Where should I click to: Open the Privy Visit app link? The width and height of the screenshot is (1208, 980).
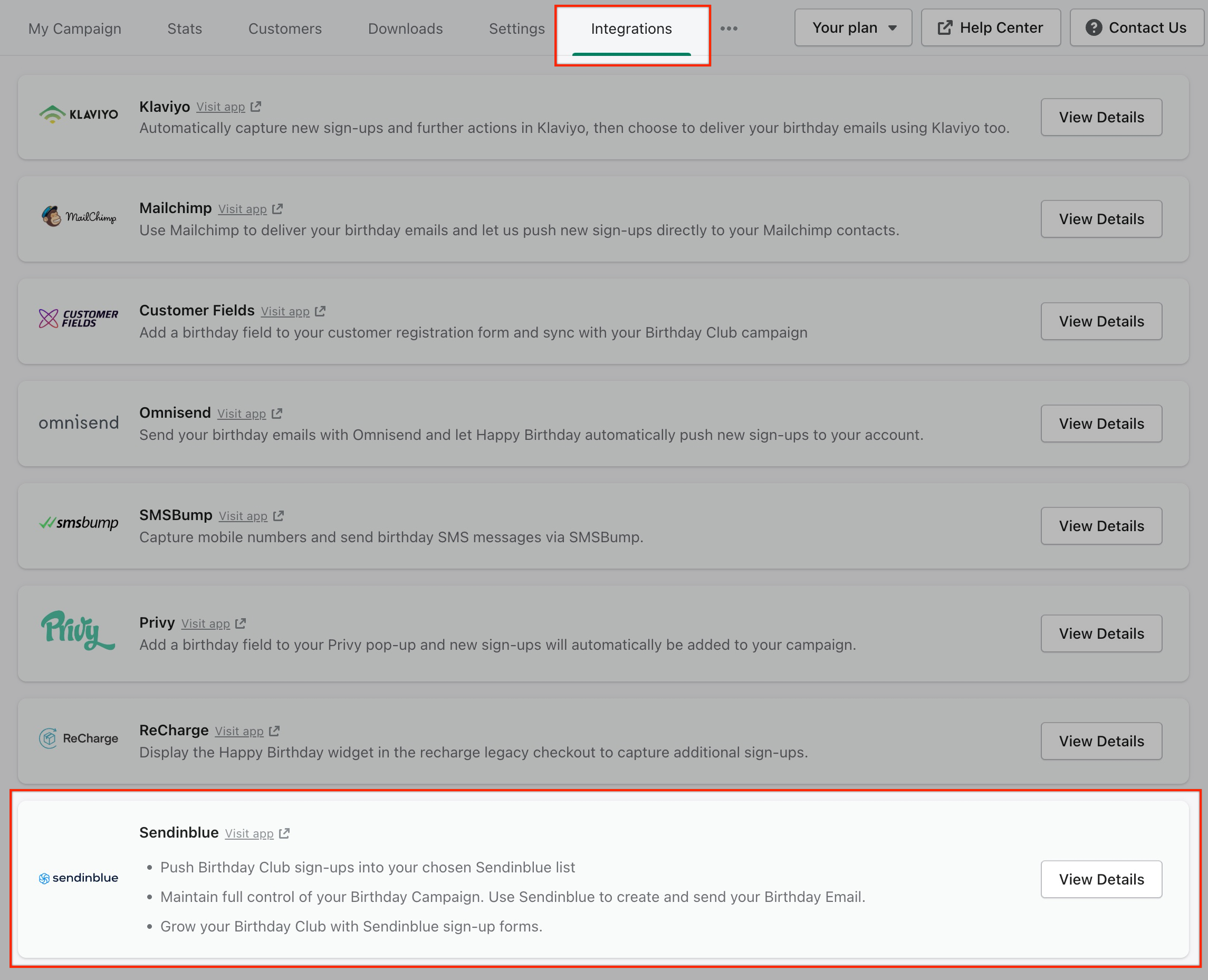click(x=206, y=624)
